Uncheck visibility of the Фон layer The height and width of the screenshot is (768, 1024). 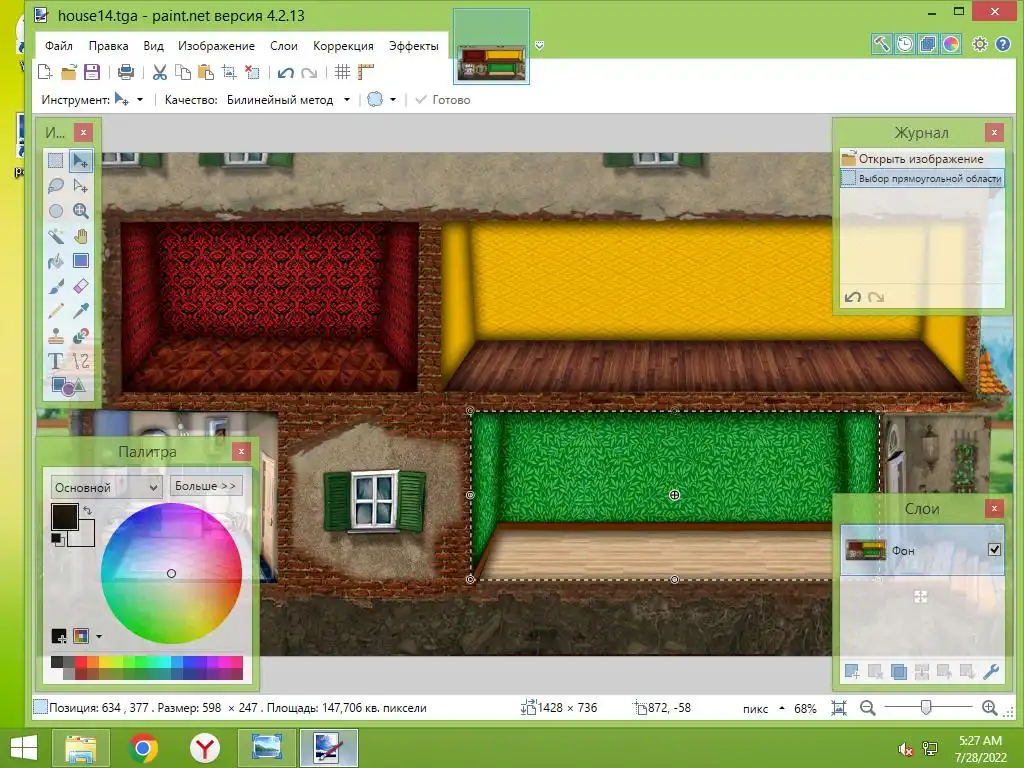pos(994,549)
